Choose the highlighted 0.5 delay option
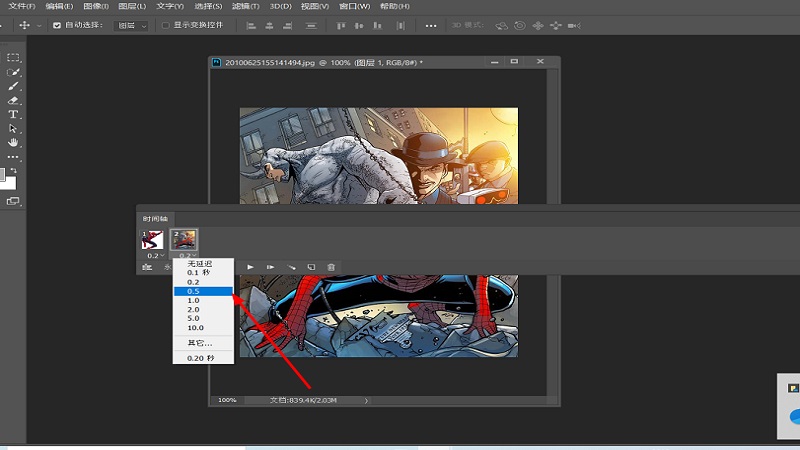Image resolution: width=800 pixels, height=450 pixels. tap(204, 291)
